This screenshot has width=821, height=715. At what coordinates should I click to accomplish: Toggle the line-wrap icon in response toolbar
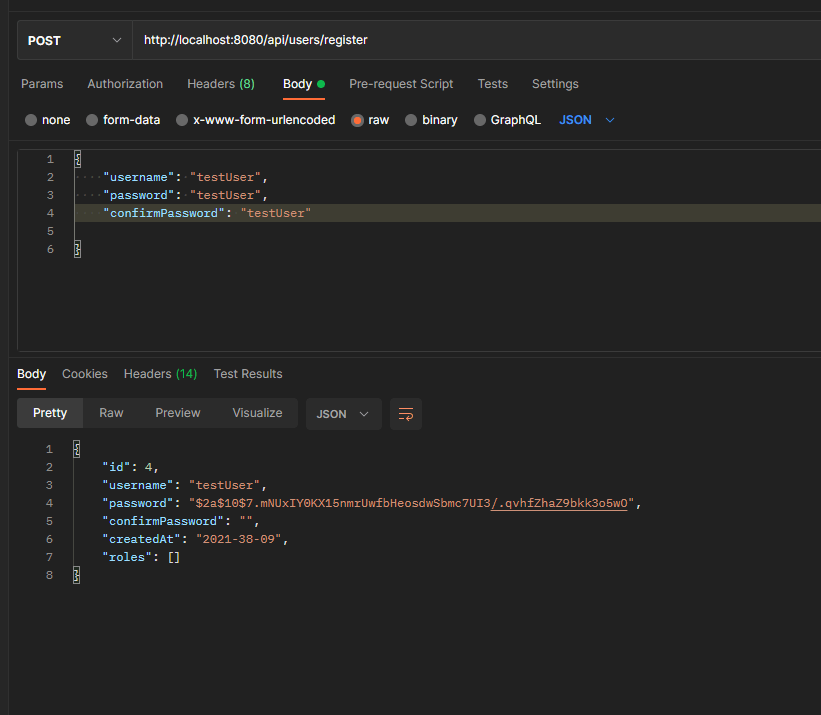click(x=405, y=413)
